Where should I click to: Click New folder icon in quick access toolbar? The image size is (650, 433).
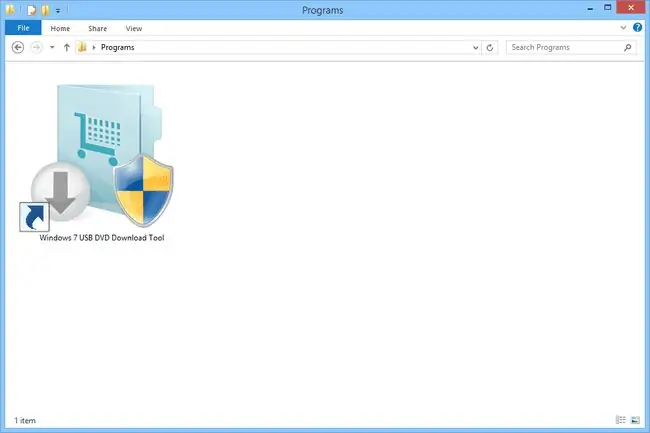[x=46, y=10]
